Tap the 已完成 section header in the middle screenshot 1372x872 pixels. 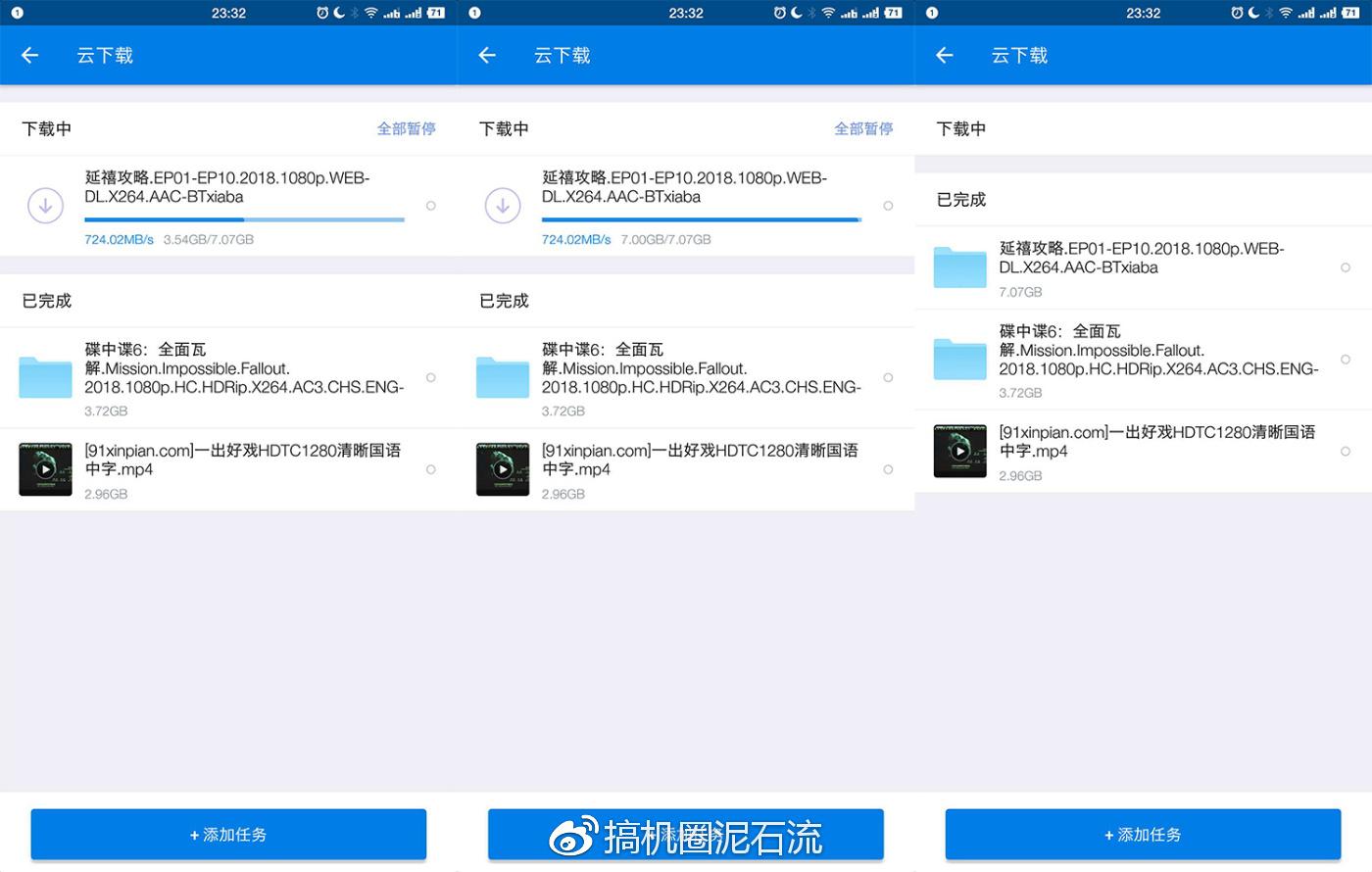point(504,301)
